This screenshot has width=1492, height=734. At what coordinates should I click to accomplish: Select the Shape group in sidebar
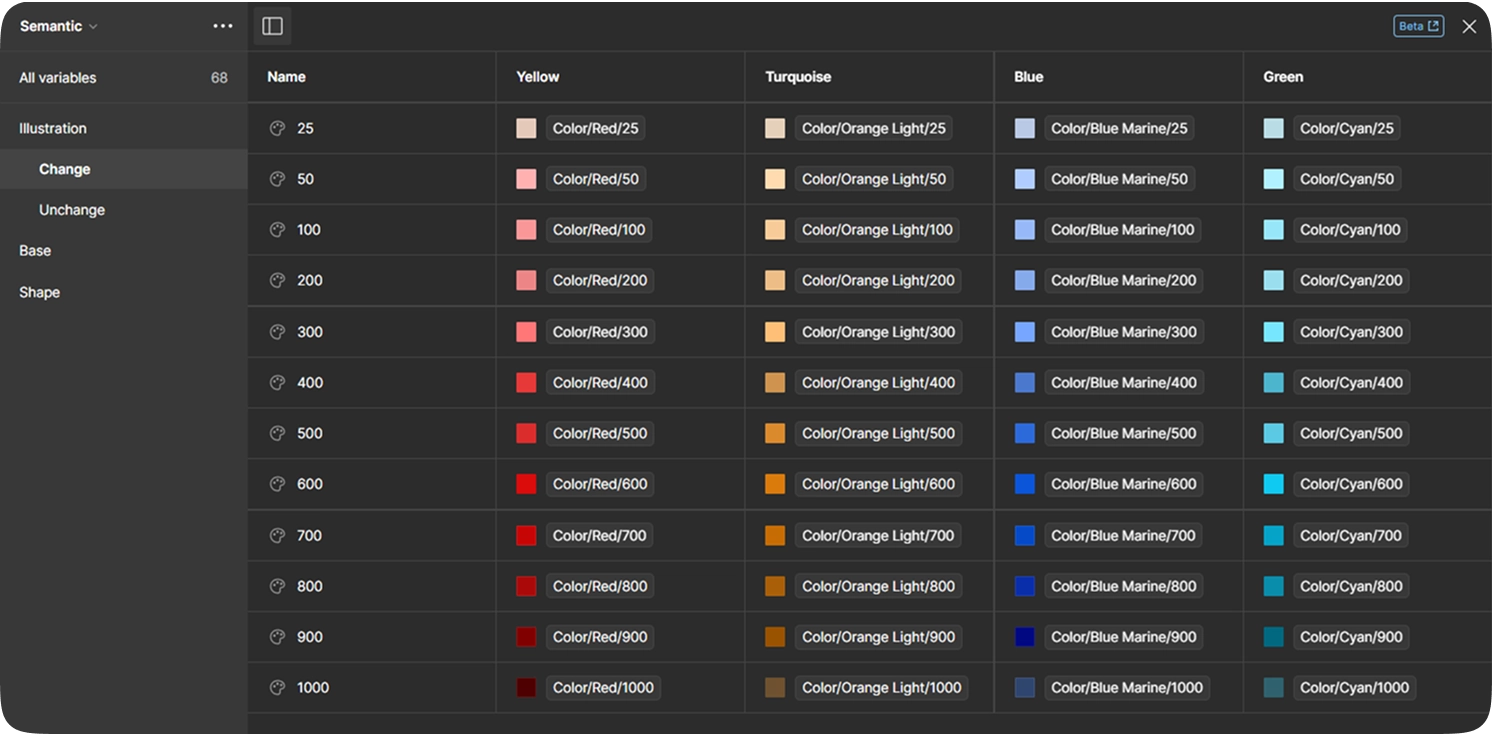point(38,292)
